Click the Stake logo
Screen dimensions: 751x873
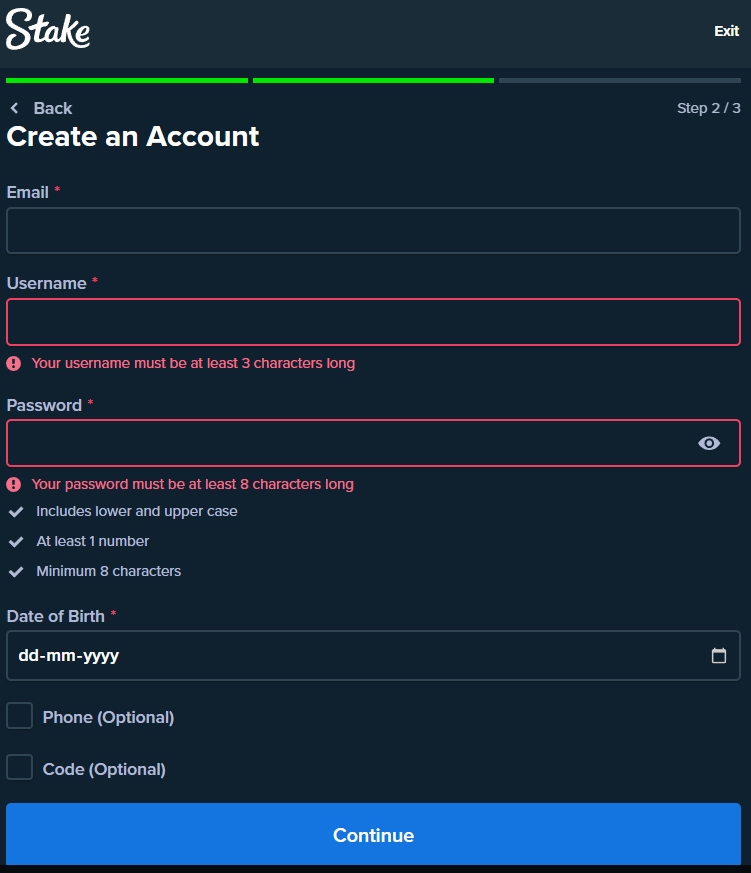(48, 30)
